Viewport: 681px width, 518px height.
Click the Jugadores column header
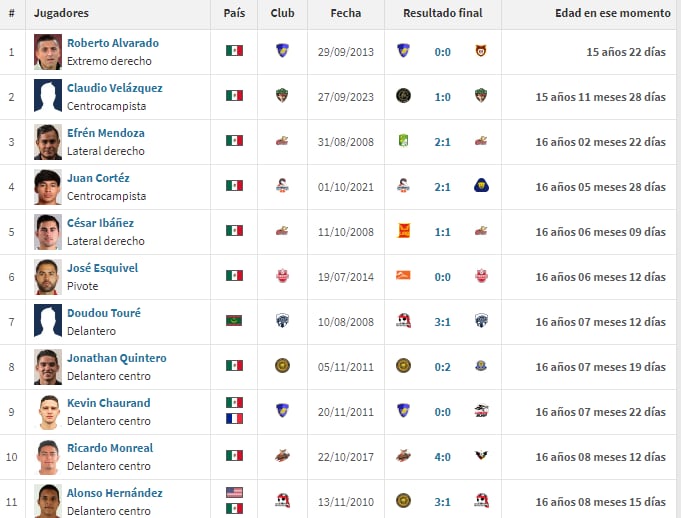pyautogui.click(x=61, y=13)
